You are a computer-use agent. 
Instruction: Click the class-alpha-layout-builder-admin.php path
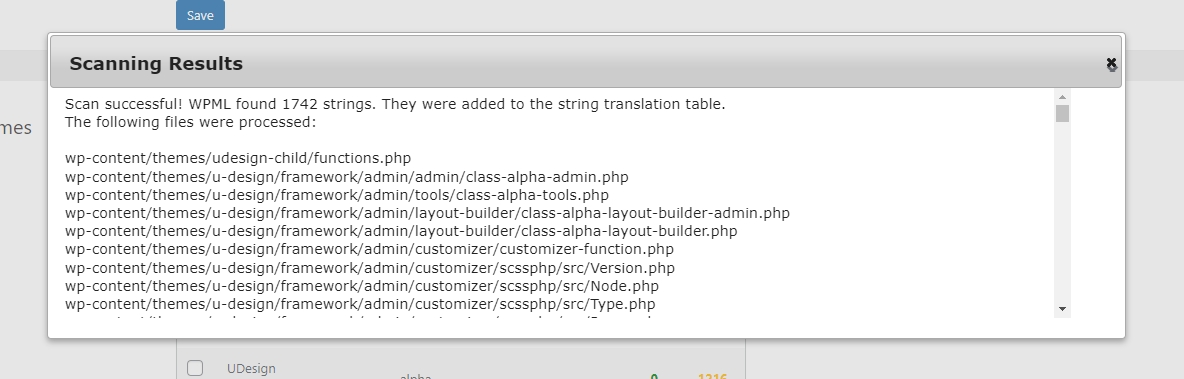(x=427, y=213)
